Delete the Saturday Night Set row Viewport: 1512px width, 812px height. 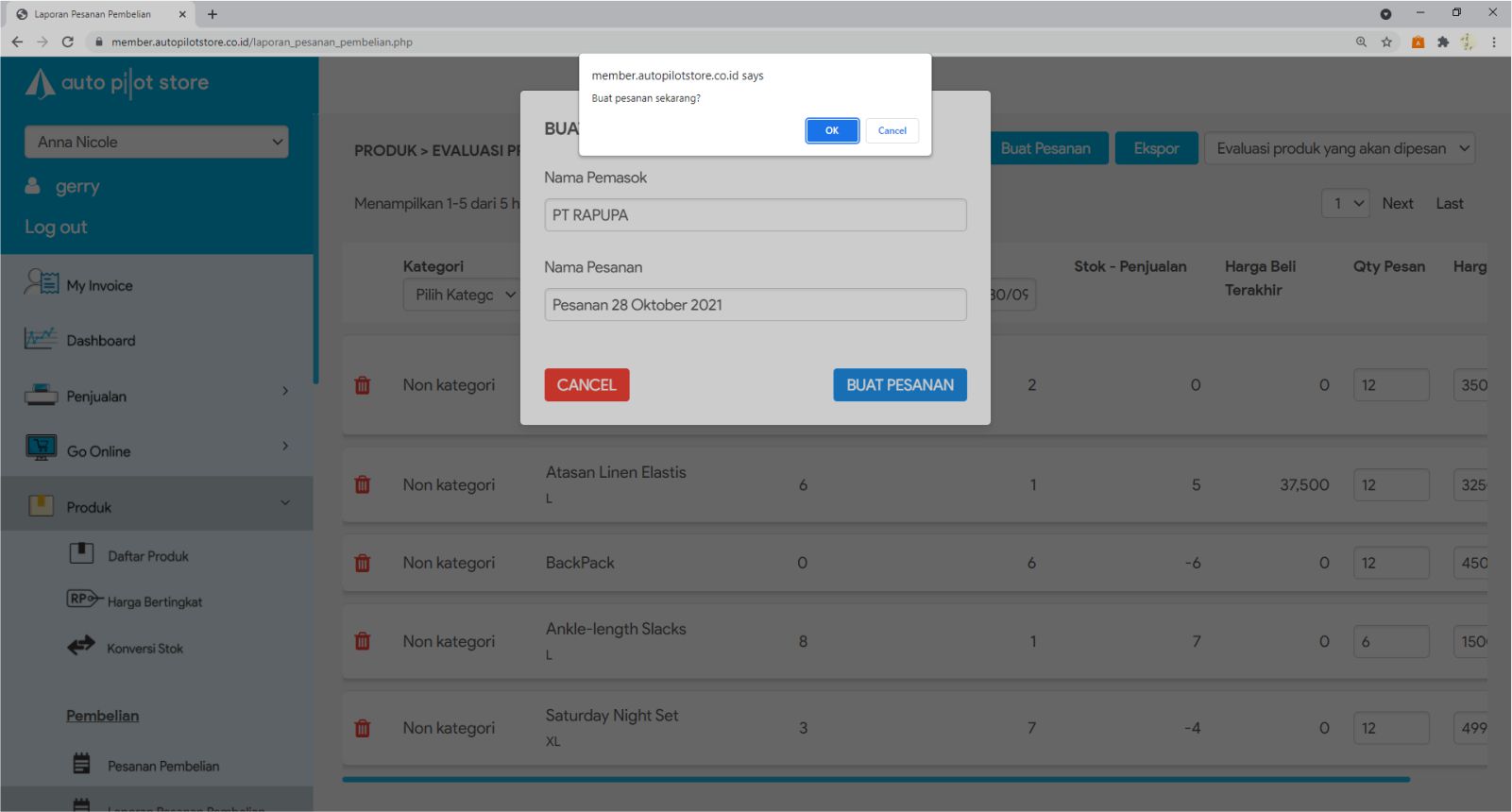coord(363,728)
